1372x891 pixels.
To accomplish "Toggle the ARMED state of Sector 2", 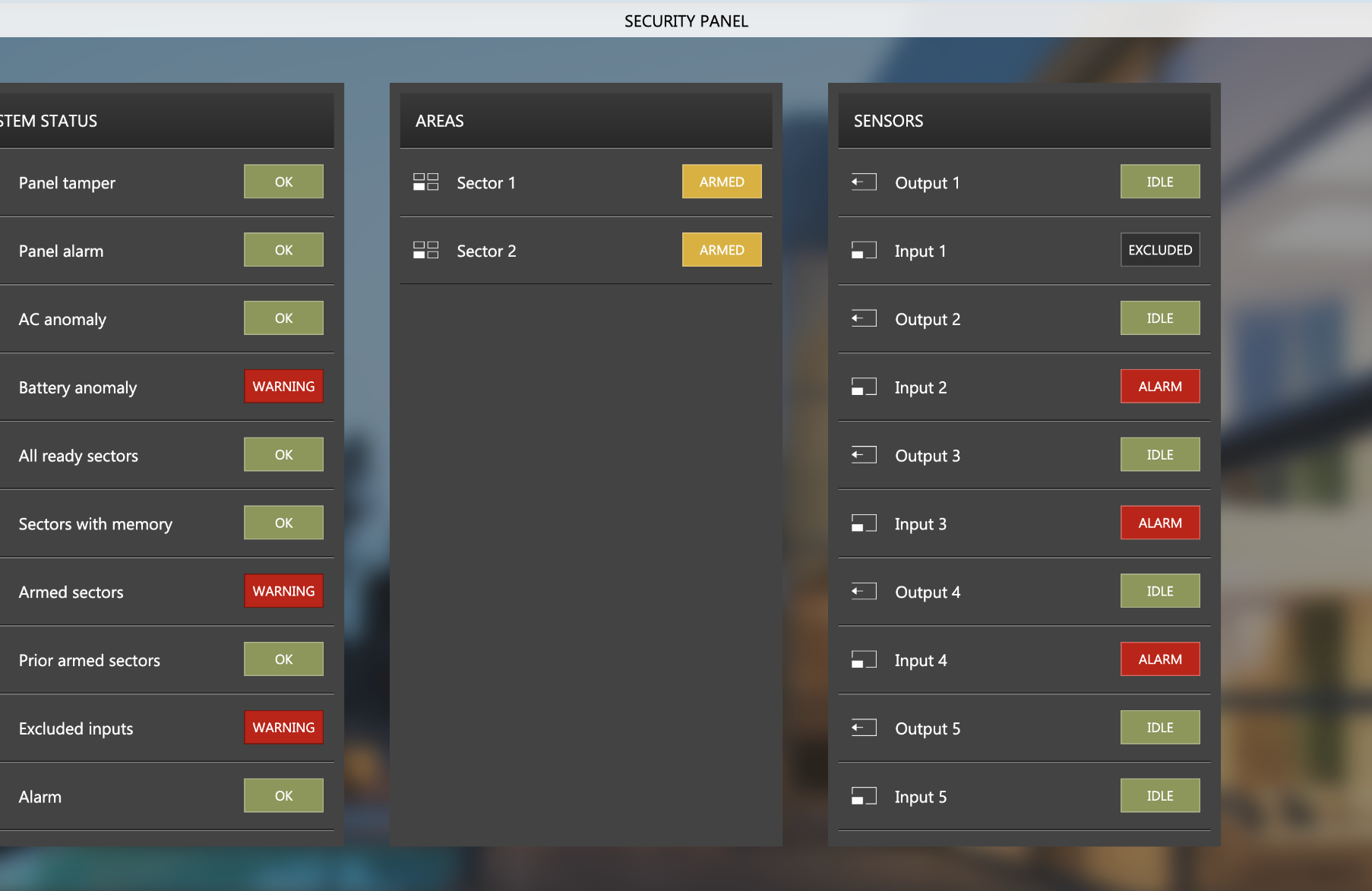I will [722, 250].
